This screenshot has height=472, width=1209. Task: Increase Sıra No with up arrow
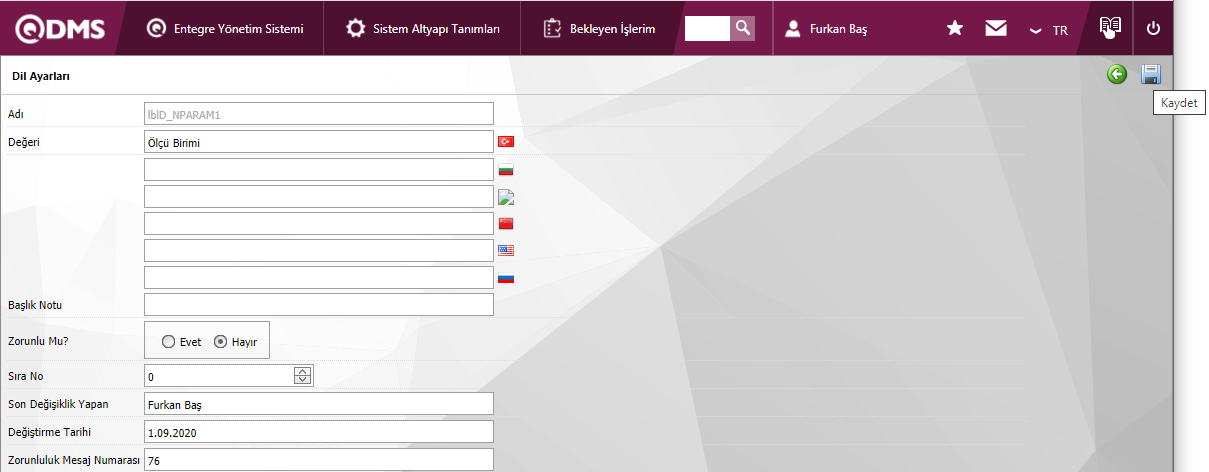click(x=303, y=371)
